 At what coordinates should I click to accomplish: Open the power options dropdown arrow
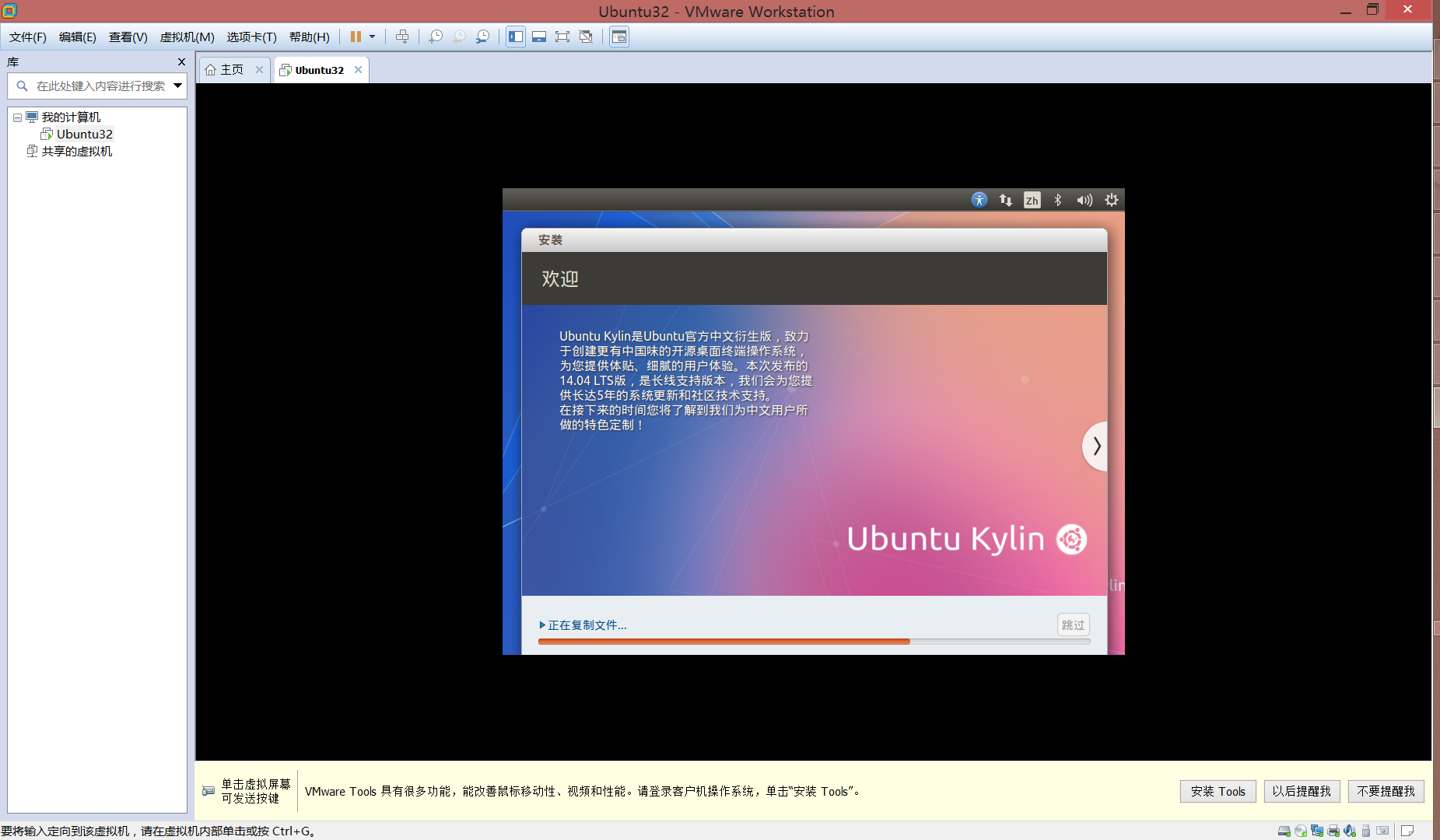click(373, 37)
